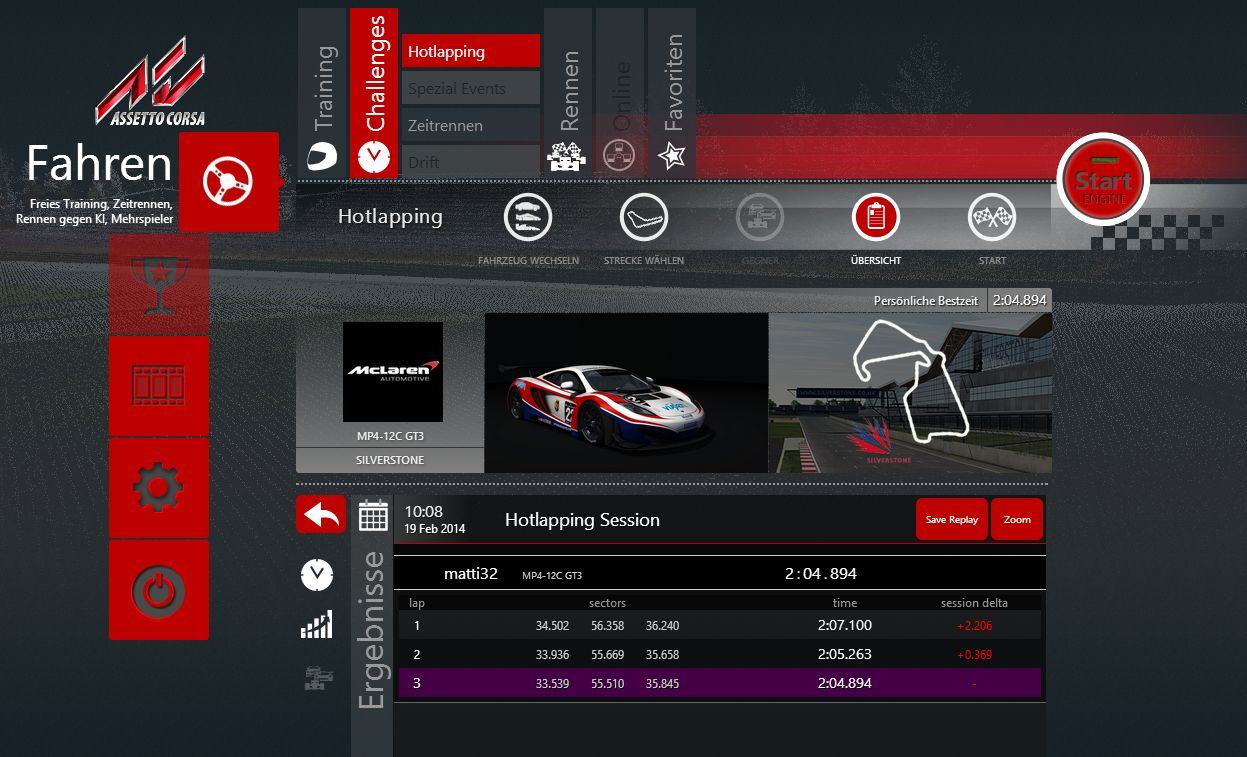Screen dimensions: 1247x757
Task: Click the 19 Feb 2014 date
Action: [x=435, y=529]
